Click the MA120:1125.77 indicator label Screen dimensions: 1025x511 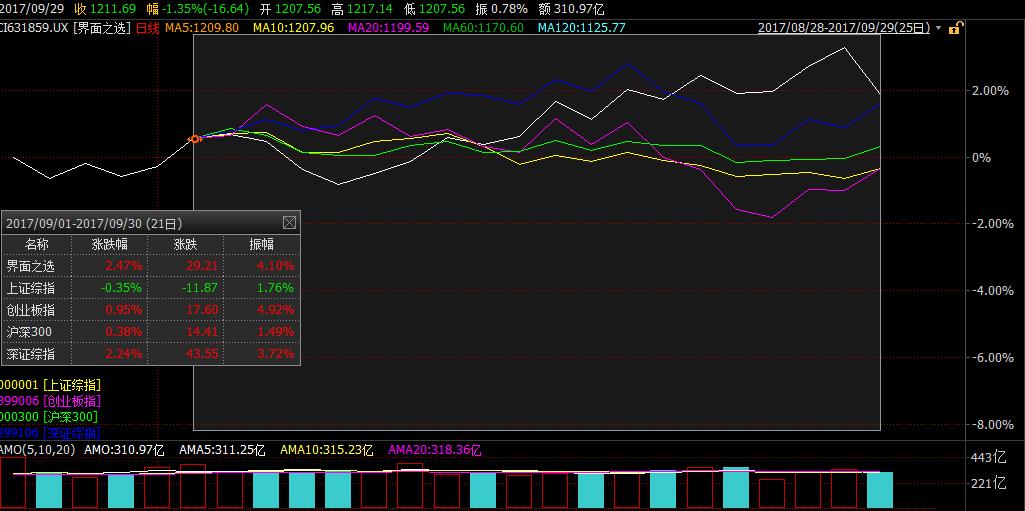582,27
